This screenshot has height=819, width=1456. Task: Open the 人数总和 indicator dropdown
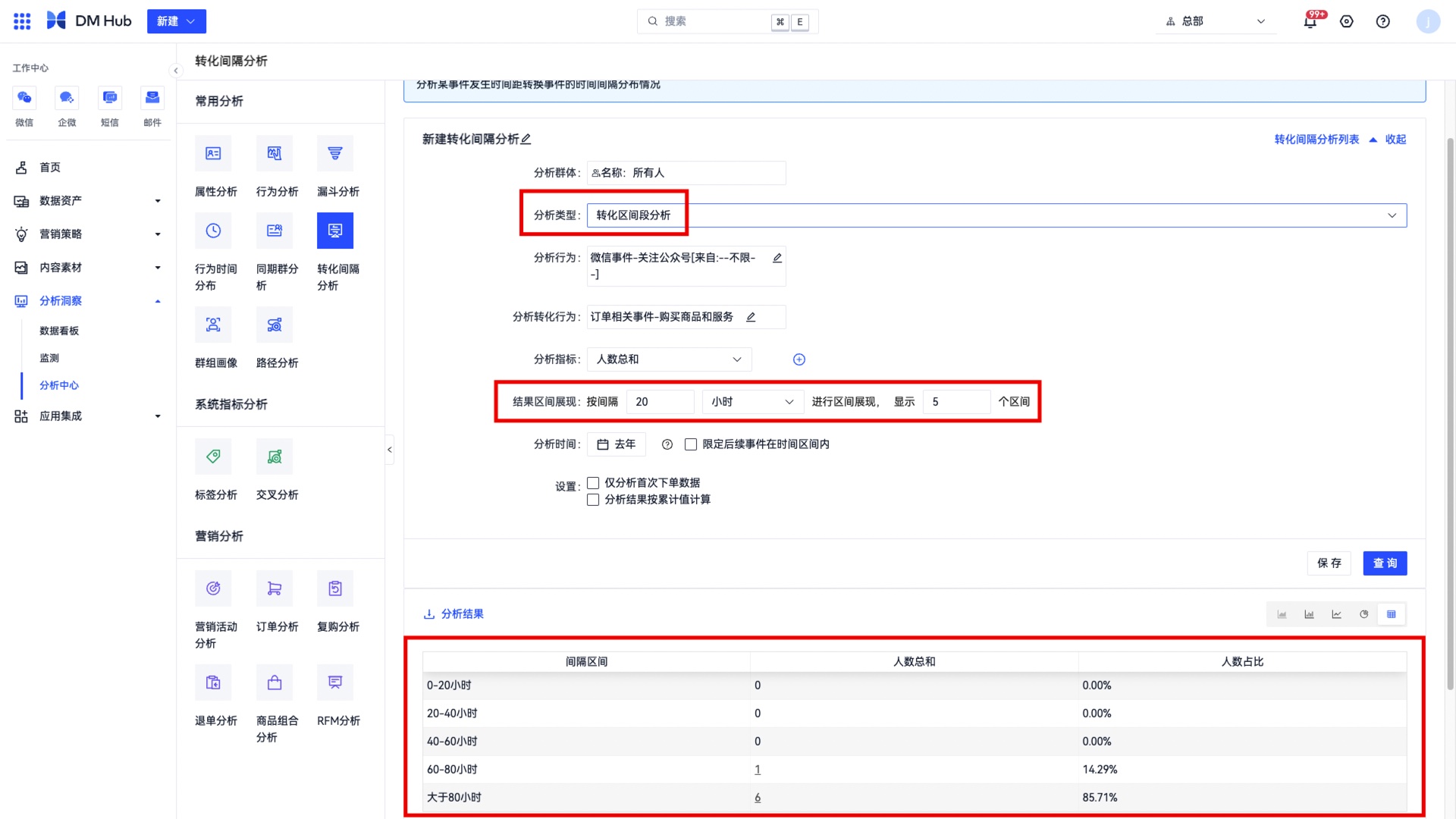[x=669, y=359]
